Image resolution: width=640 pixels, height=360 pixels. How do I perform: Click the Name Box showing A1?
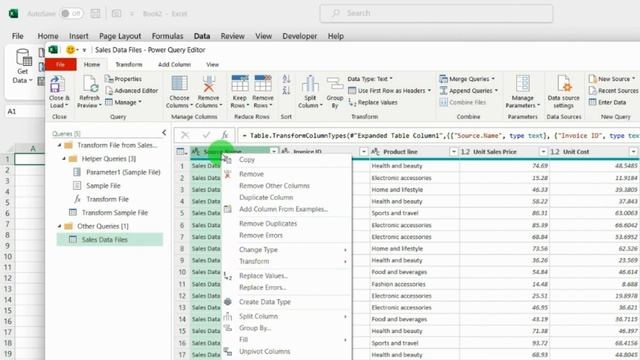tap(25, 111)
